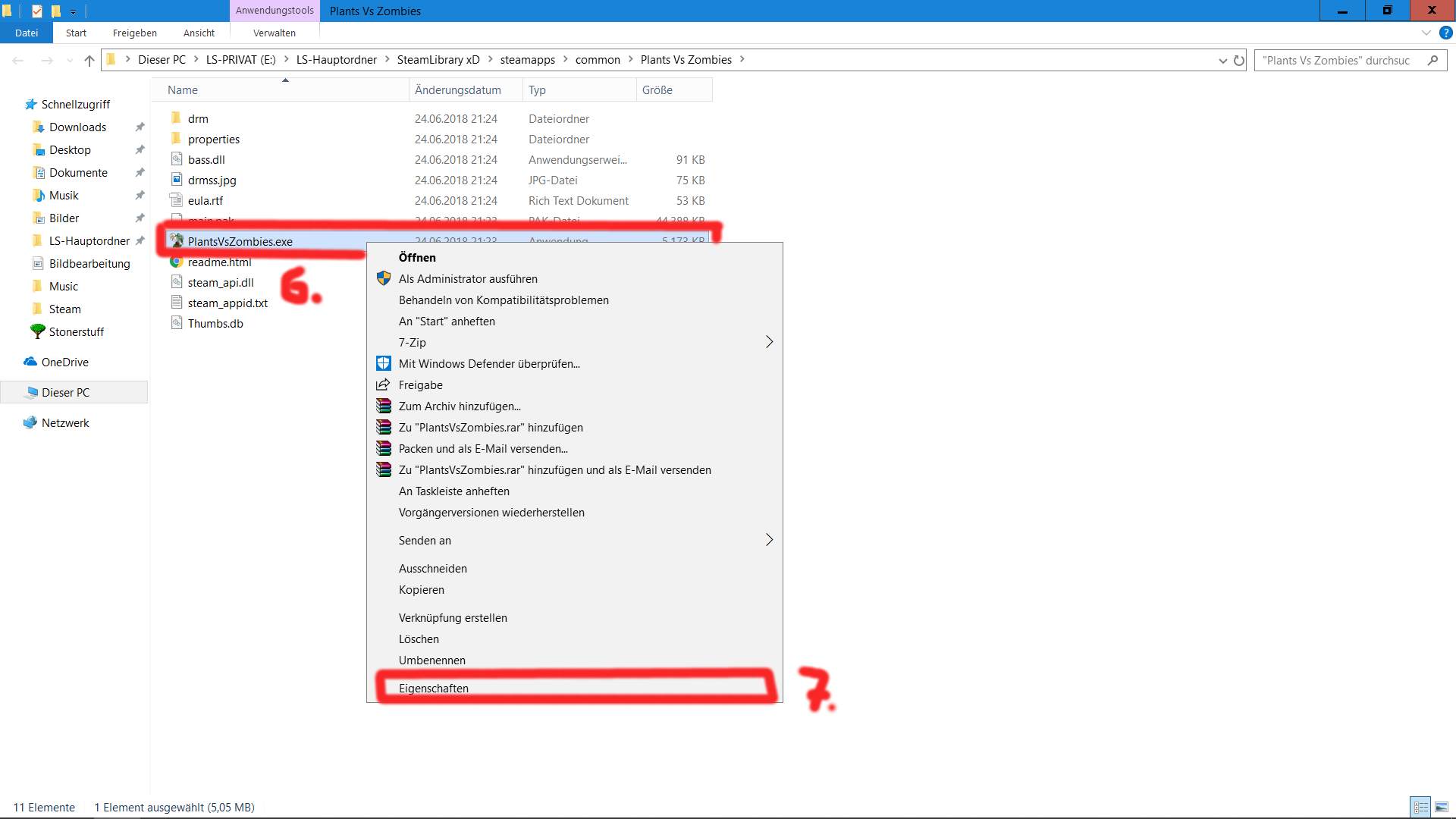The width and height of the screenshot is (1456, 819).
Task: Expand the 7-Zip submenu arrow
Action: coord(769,343)
